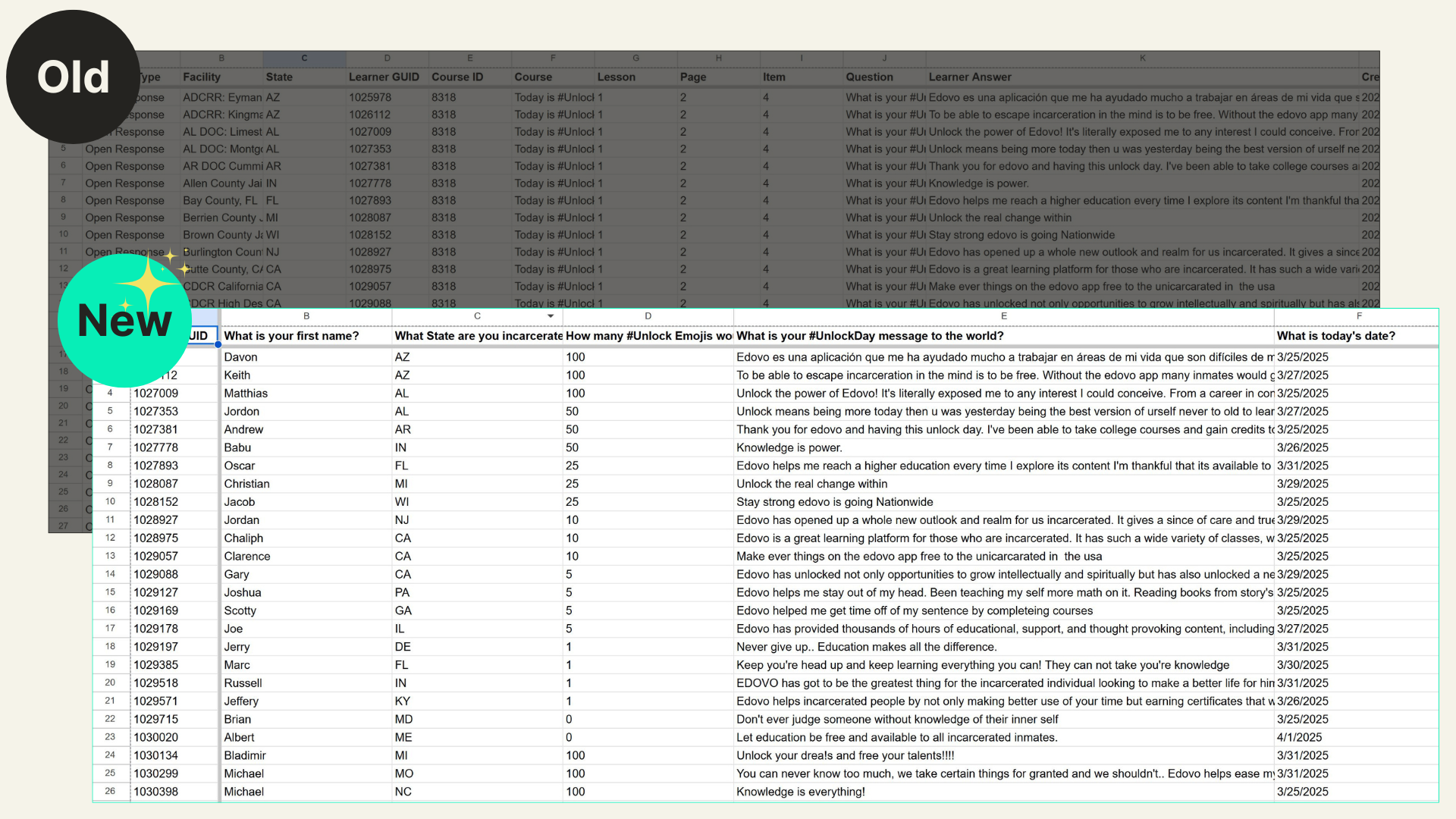Click 'Course ID' header in Old sheet

tap(470, 77)
